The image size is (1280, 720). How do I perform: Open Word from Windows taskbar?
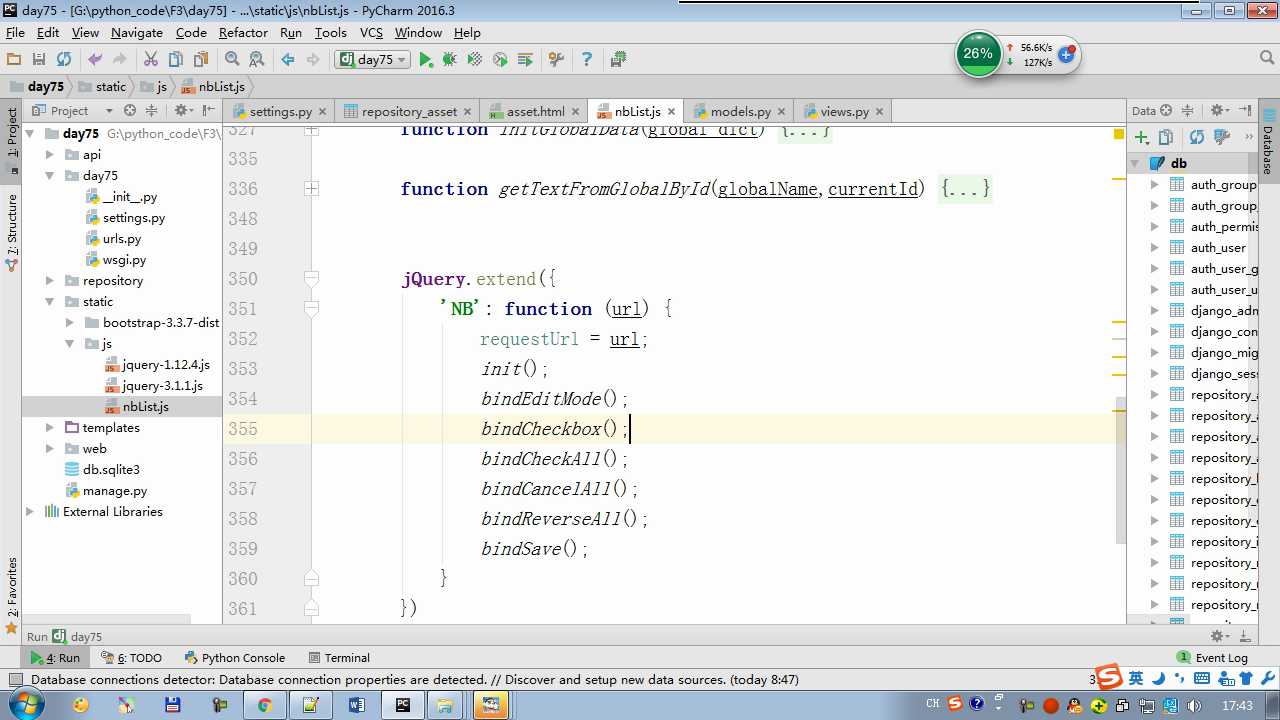tap(357, 705)
